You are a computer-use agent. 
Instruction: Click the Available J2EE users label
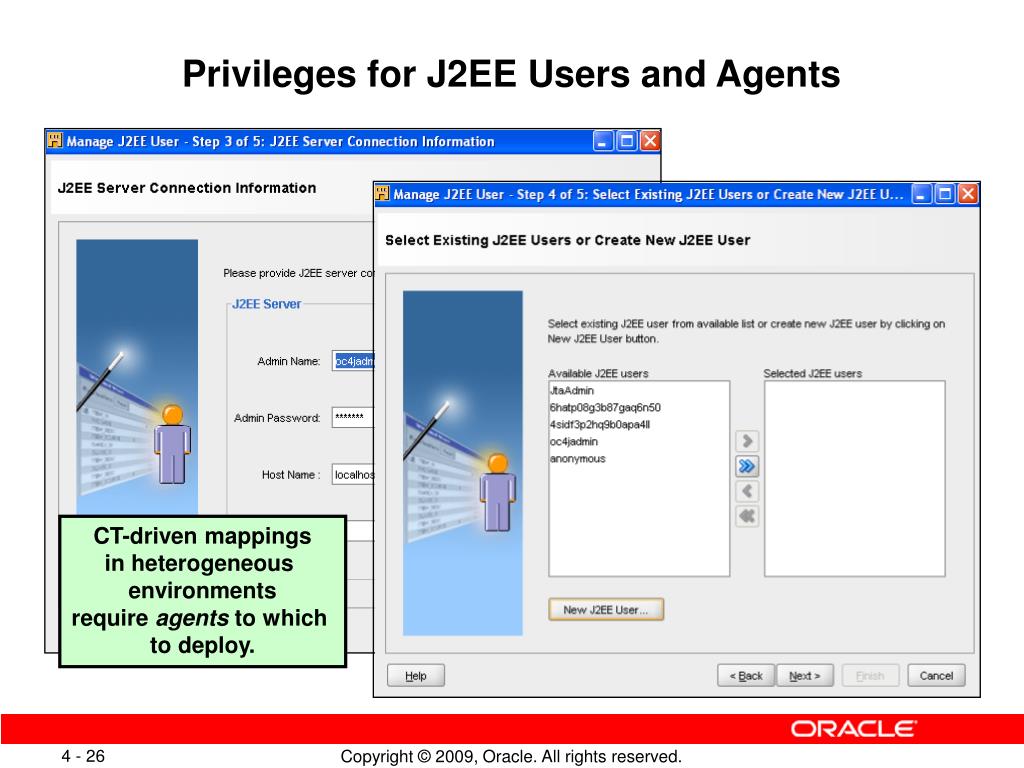coord(598,374)
